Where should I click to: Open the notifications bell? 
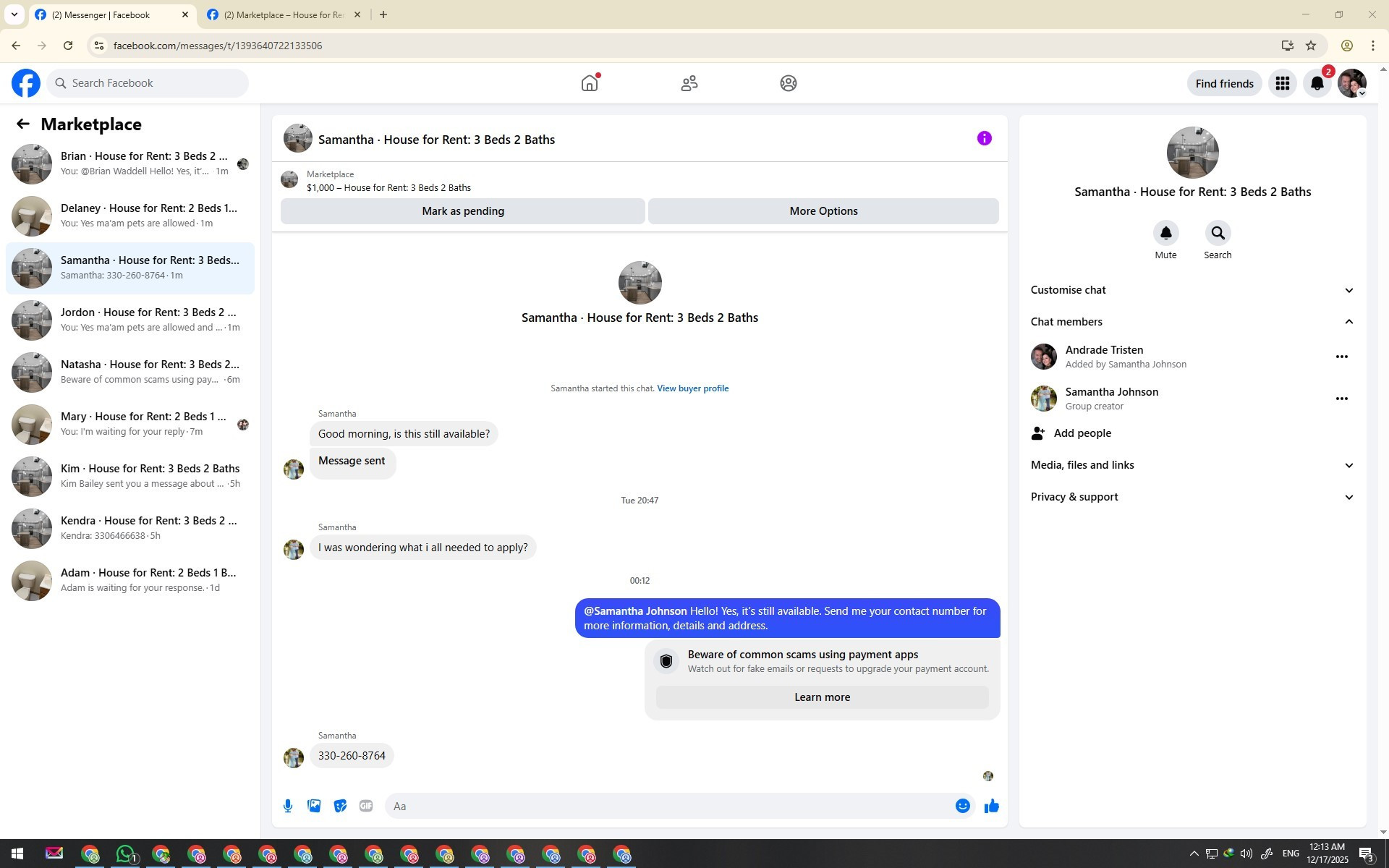click(x=1317, y=84)
